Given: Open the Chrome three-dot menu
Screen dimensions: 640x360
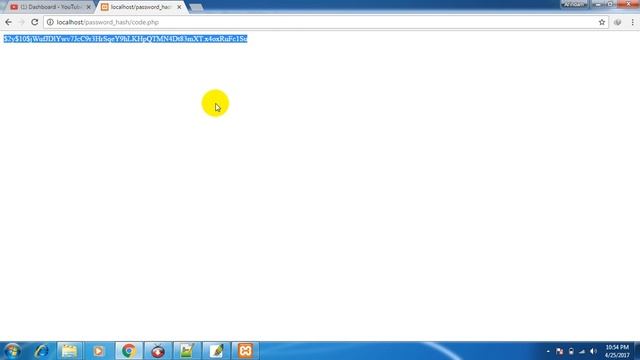Looking at the screenshot, I should pos(632,22).
